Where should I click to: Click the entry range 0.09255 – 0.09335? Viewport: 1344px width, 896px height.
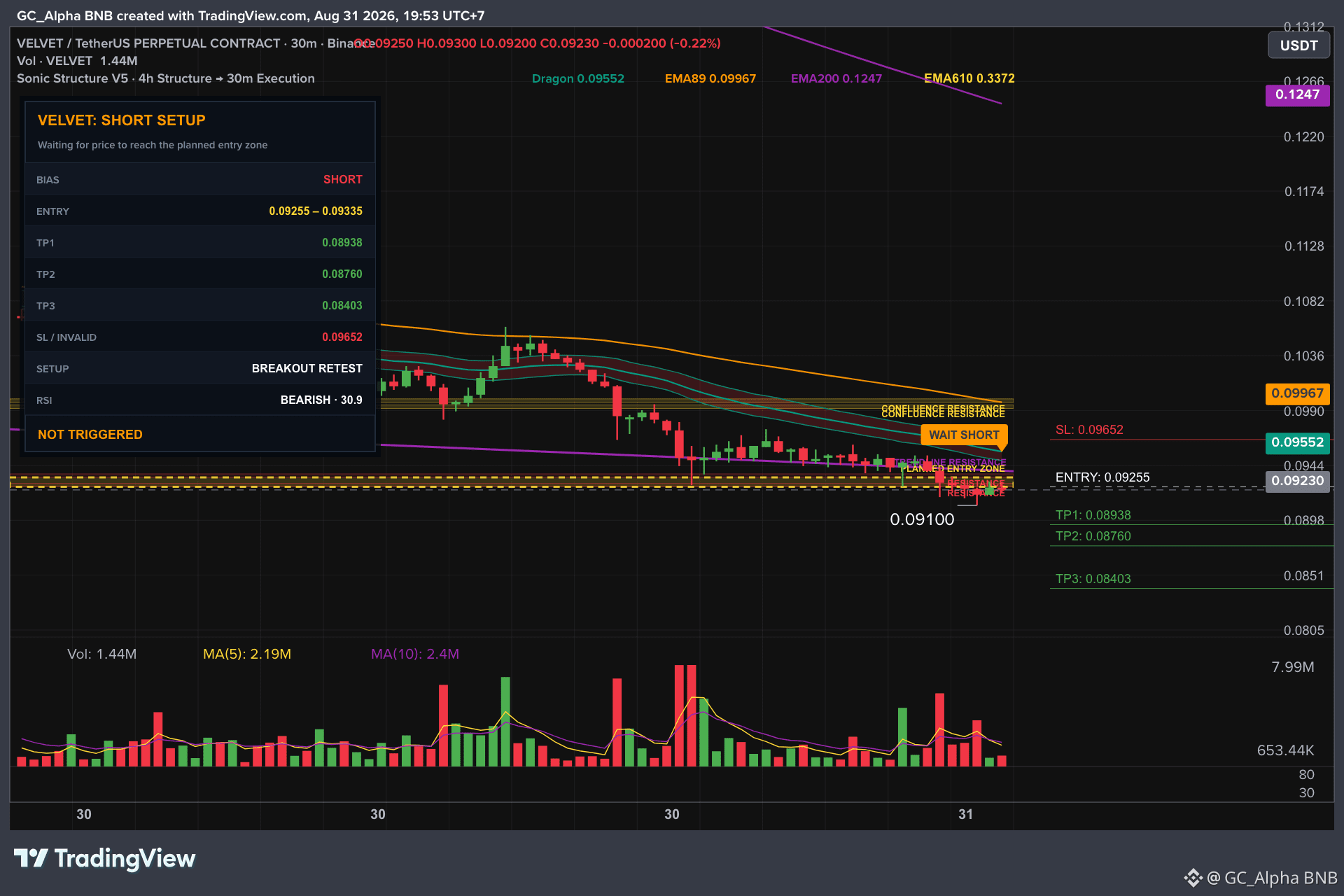(316, 211)
